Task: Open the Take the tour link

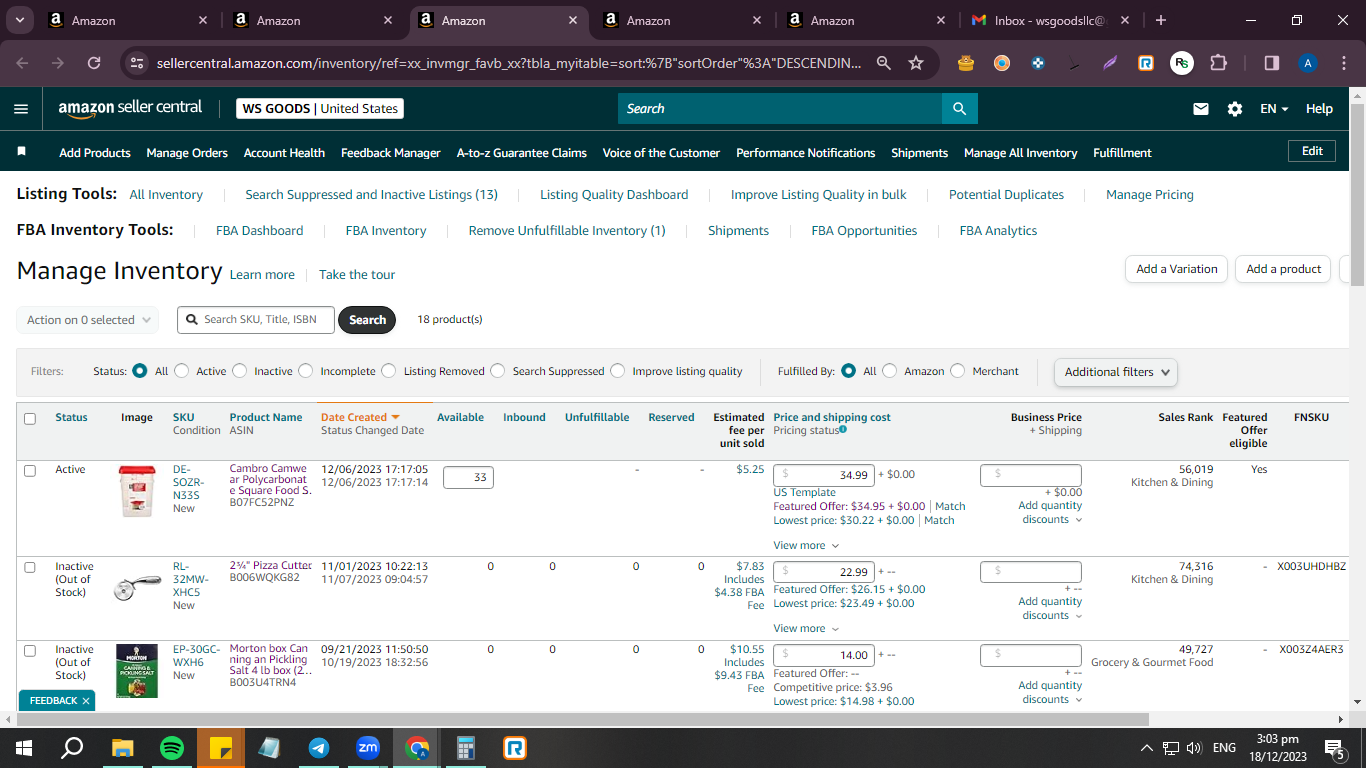Action: (357, 275)
